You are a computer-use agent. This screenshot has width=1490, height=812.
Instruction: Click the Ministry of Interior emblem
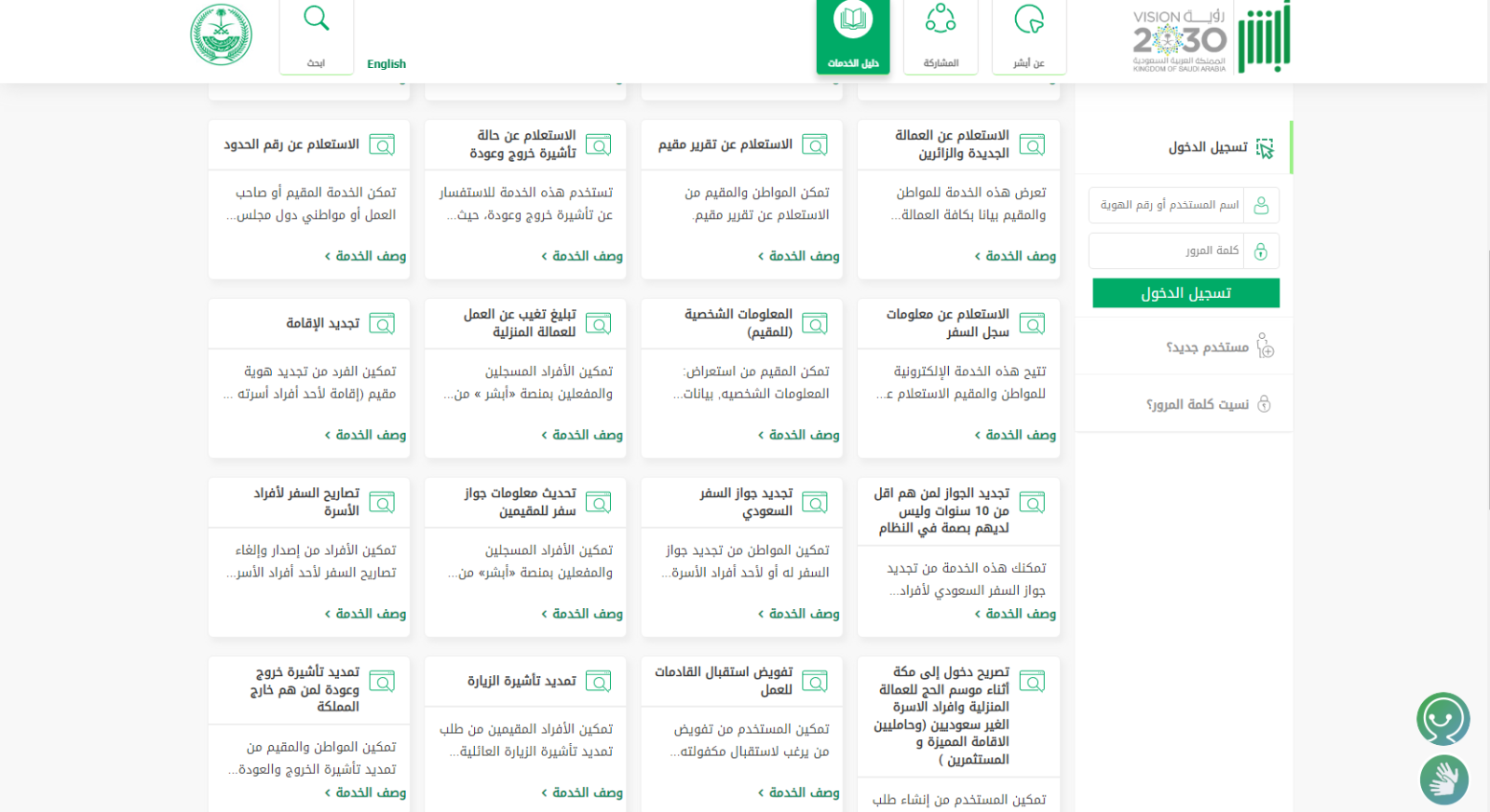coord(222,34)
